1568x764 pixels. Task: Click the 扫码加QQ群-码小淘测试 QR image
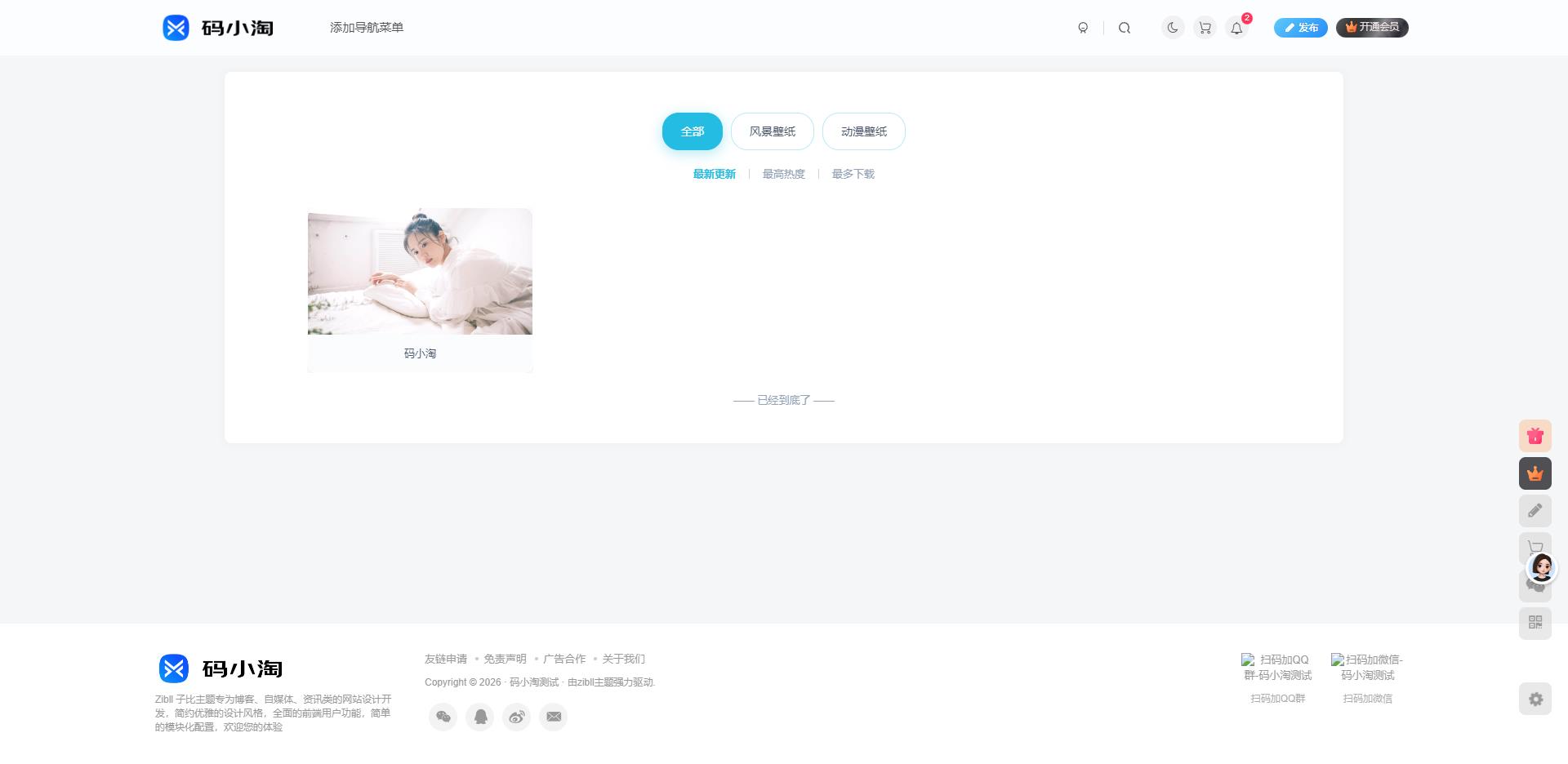pyautogui.click(x=1277, y=667)
